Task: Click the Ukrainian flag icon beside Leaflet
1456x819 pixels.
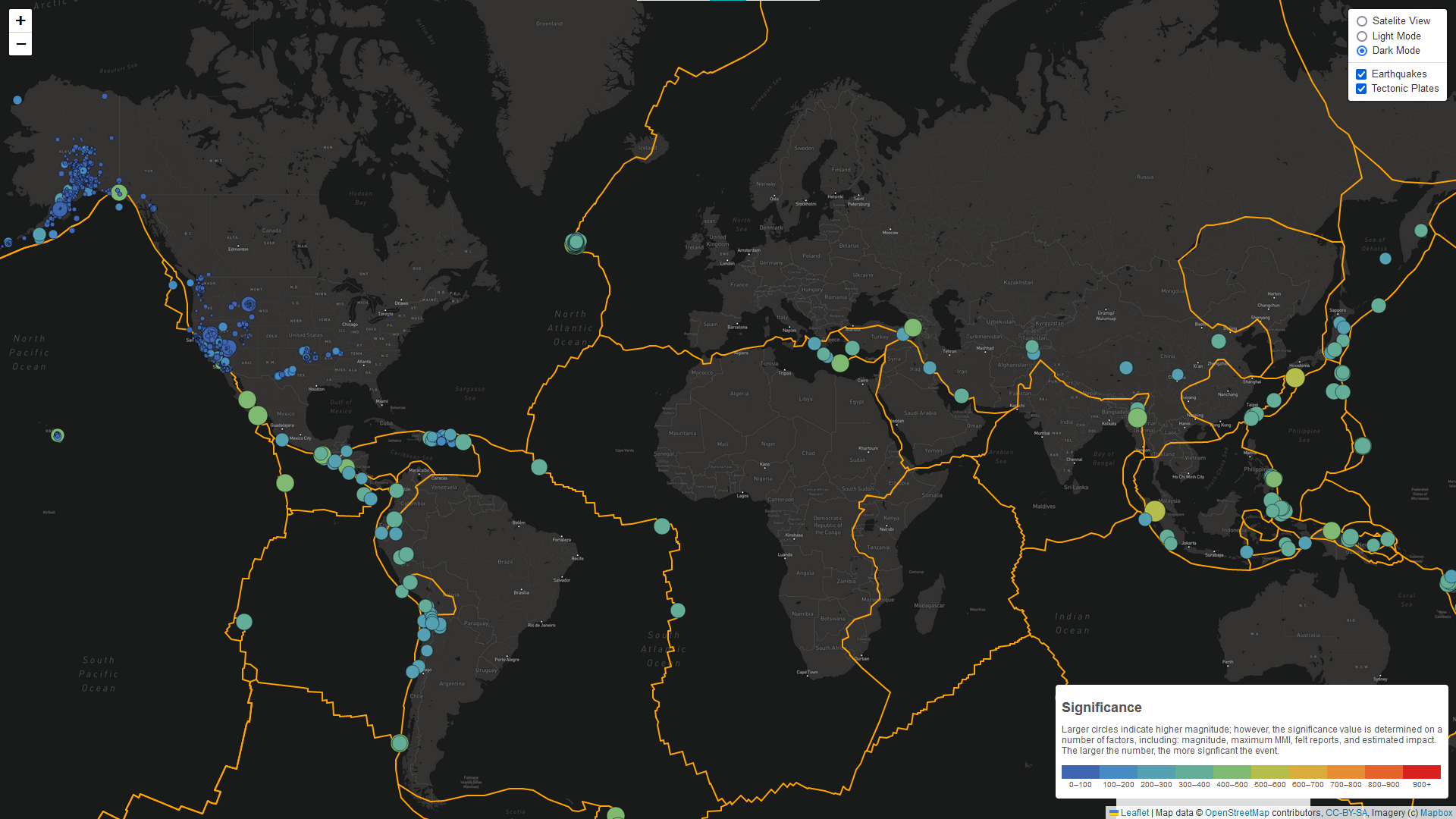Action: click(x=1112, y=812)
